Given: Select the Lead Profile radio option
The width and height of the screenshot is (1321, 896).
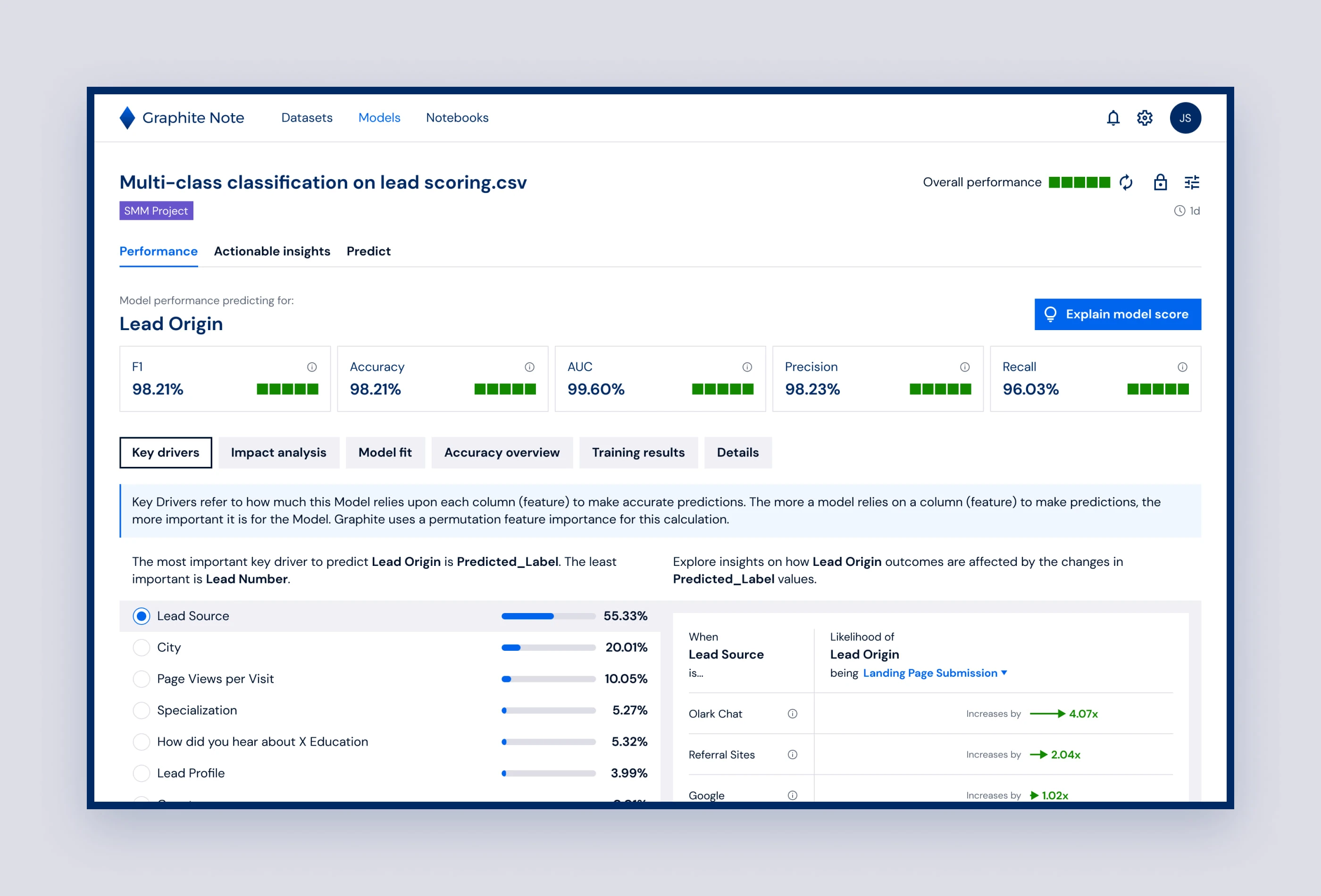Looking at the screenshot, I should click(x=141, y=773).
